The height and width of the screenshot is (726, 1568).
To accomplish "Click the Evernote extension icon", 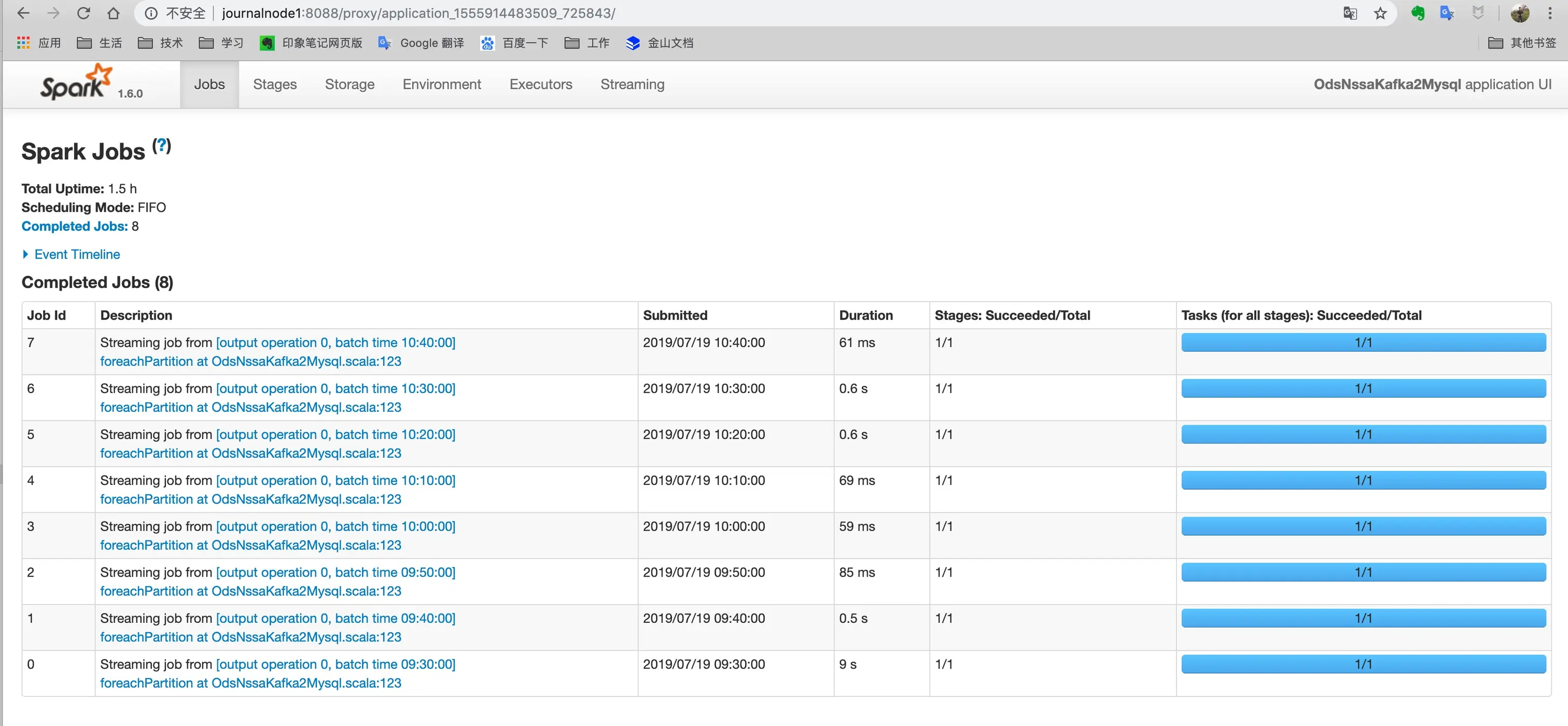I will [1418, 13].
